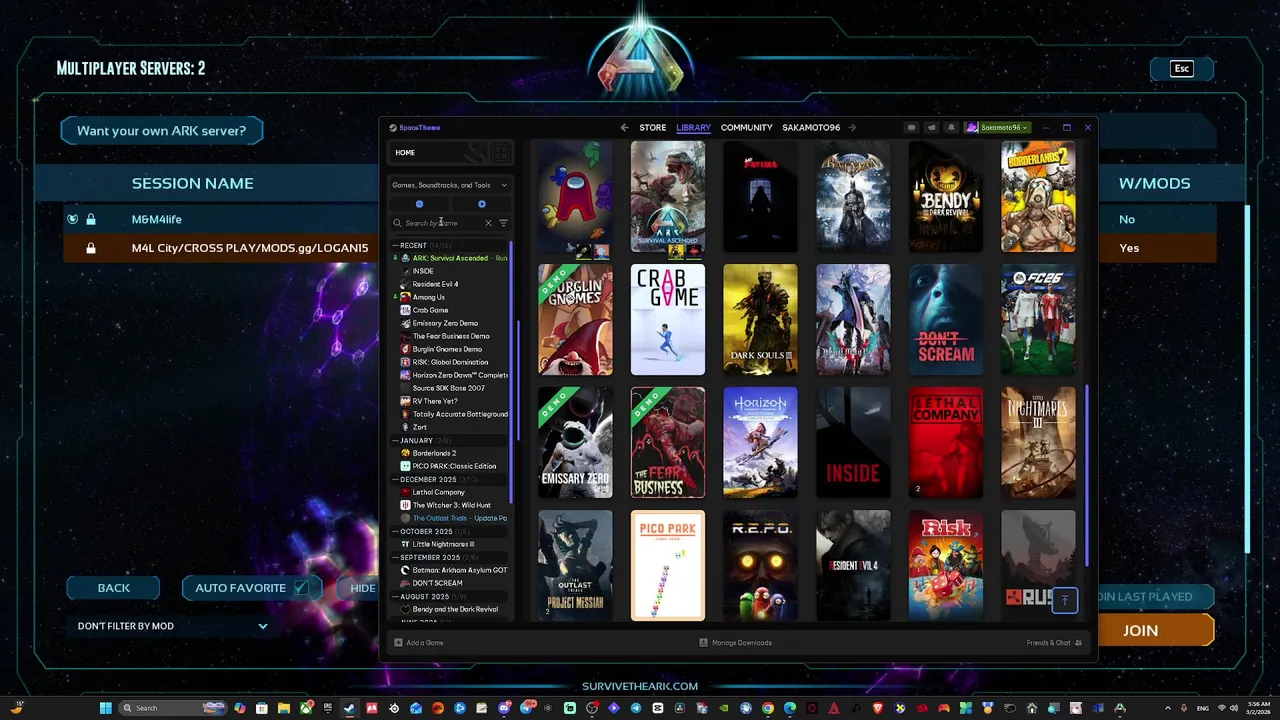Collapse the OCTOBER 2025 category
The image size is (1280, 720).
pos(395,531)
